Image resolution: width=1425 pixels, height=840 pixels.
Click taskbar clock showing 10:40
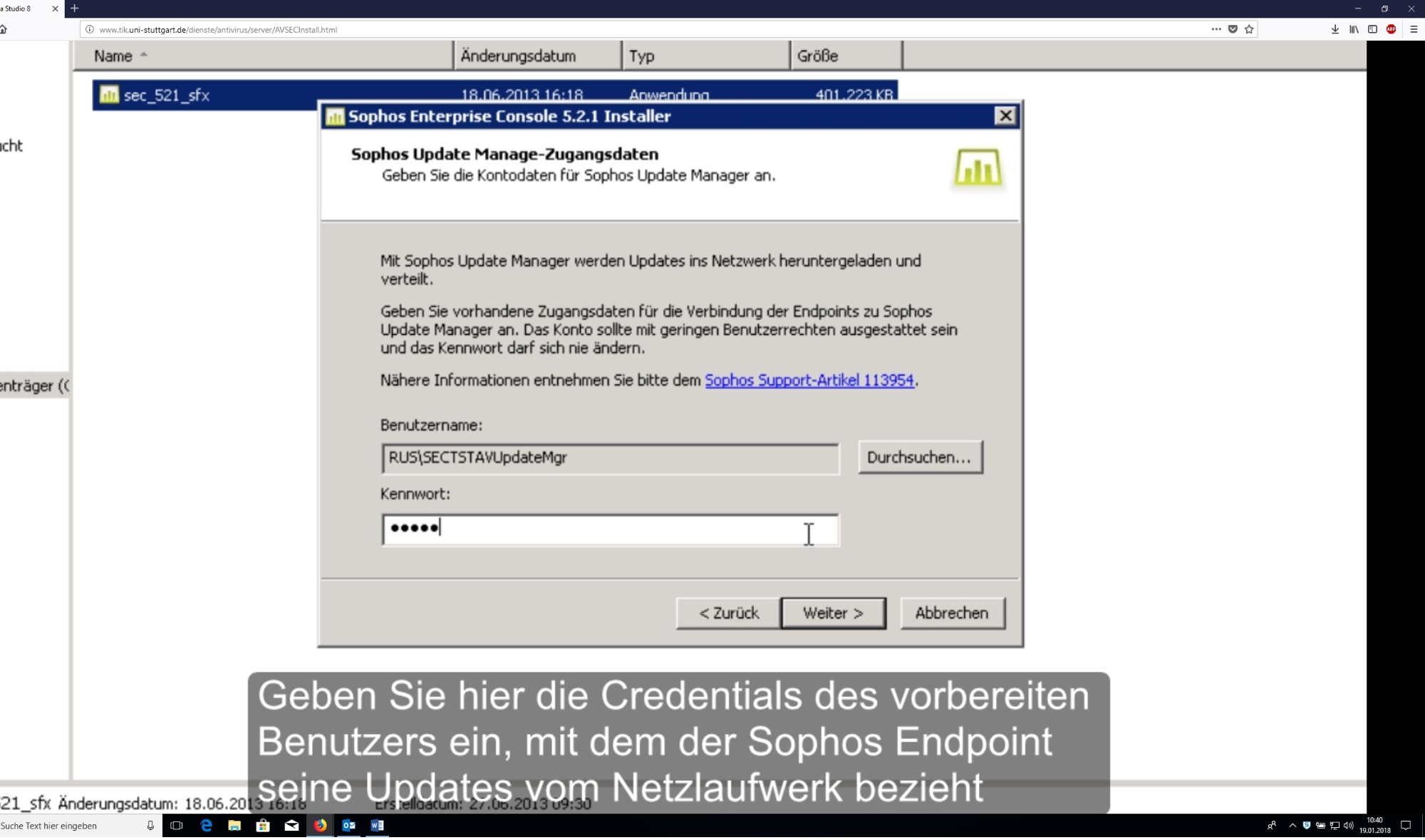click(x=1374, y=825)
